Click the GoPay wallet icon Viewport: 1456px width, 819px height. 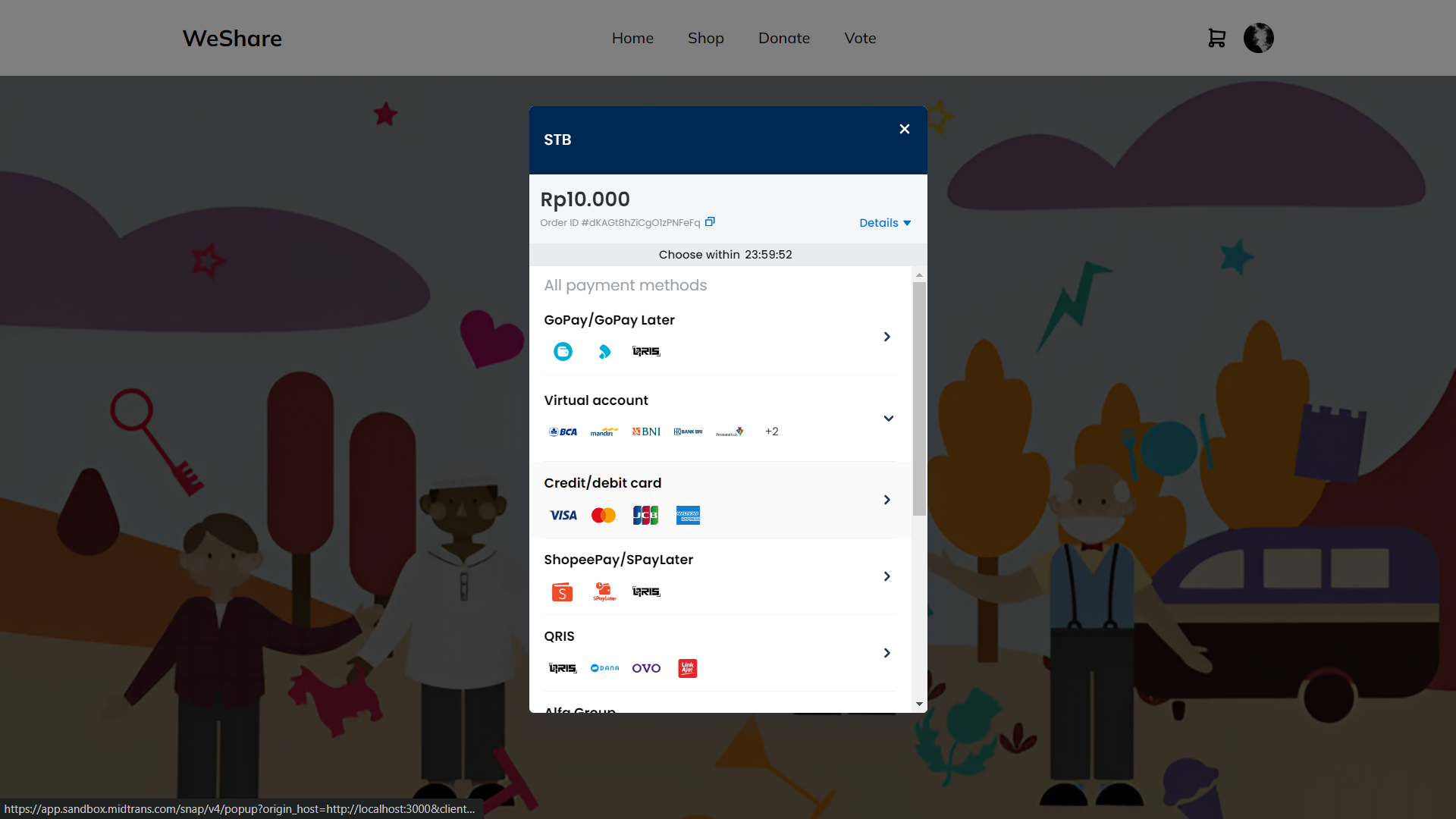[x=563, y=351]
